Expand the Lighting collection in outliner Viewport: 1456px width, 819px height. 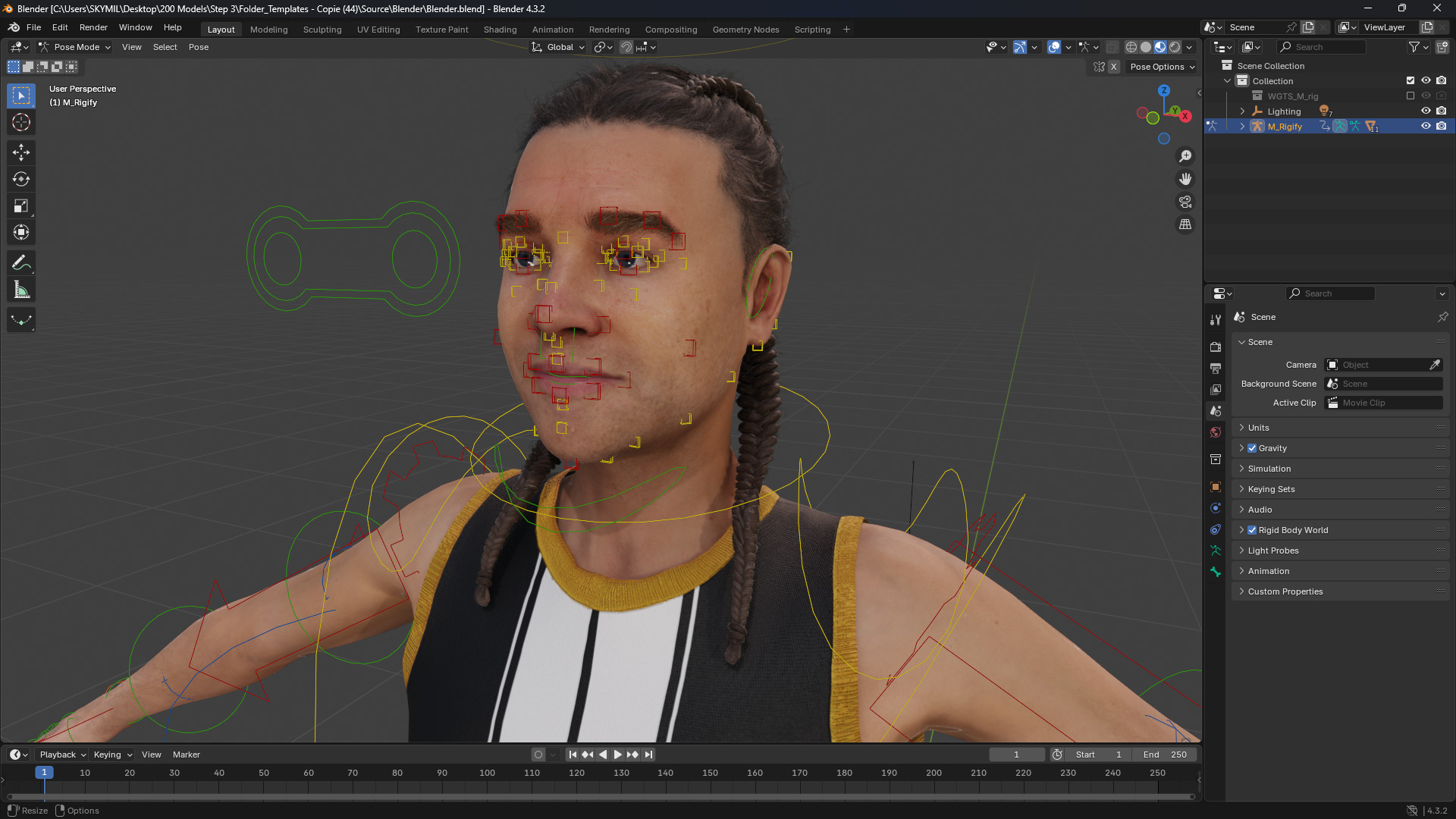pyautogui.click(x=1242, y=111)
